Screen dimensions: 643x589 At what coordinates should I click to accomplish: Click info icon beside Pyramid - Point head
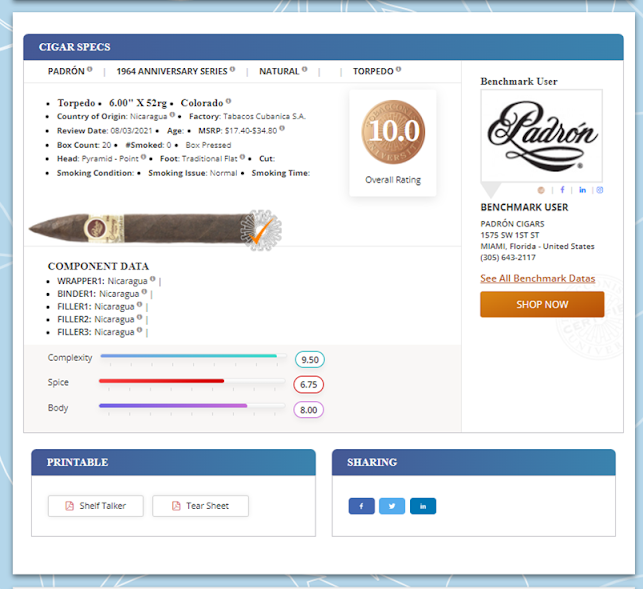(144, 157)
